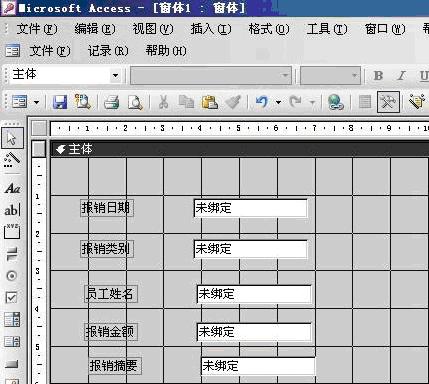Open the second-row 文件(F) menu

coord(50,51)
